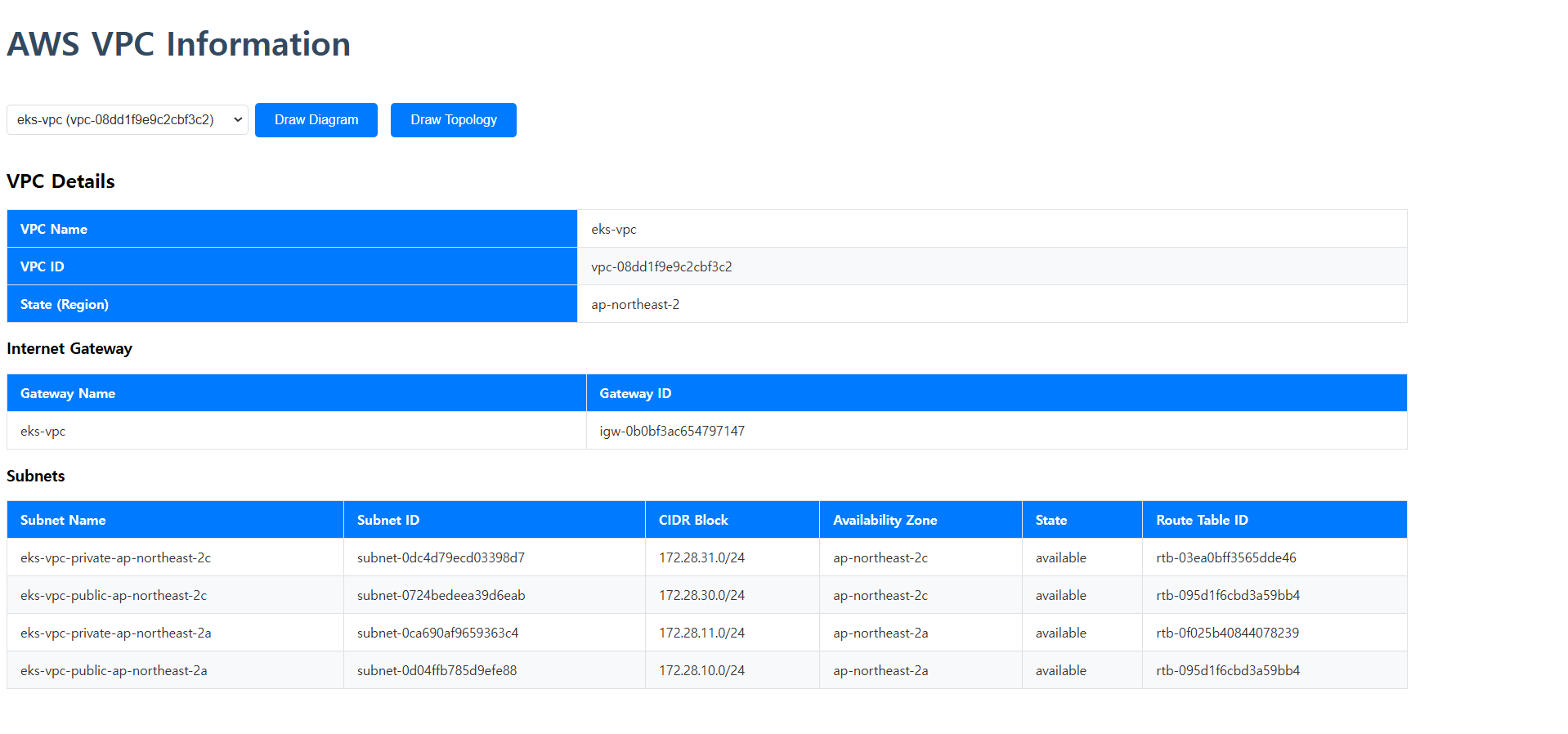Viewport: 1568px width, 734px height.
Task: Click the gateway ID igw-0b0bf3ac654797147
Action: click(x=672, y=431)
